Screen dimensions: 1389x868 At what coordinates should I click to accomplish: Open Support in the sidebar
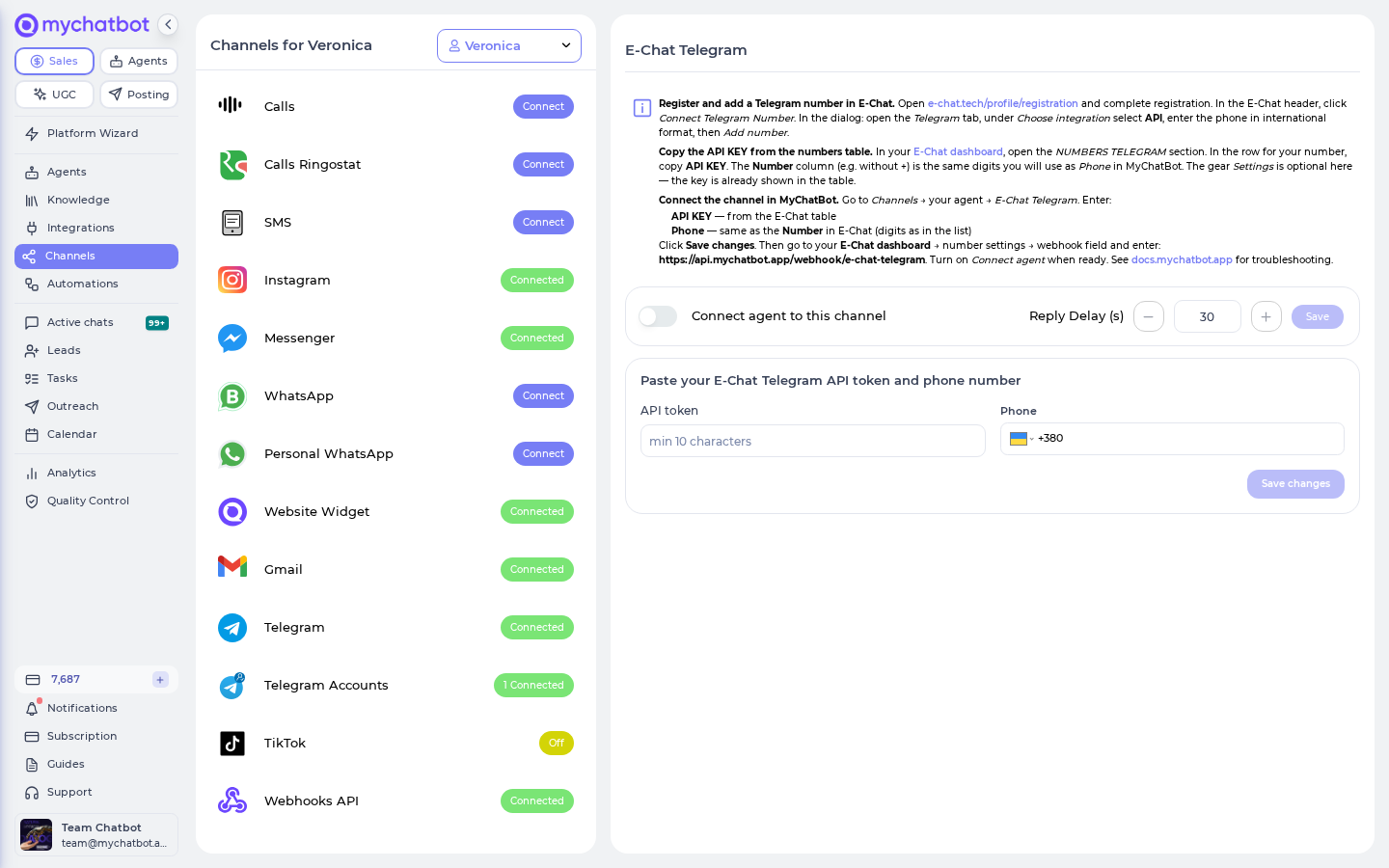point(95,792)
